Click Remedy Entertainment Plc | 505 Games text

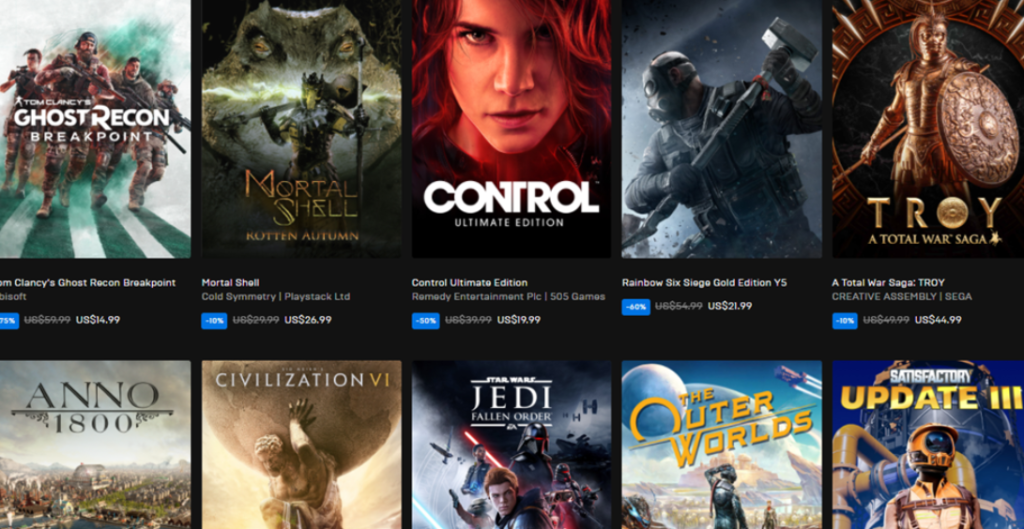pos(508,297)
